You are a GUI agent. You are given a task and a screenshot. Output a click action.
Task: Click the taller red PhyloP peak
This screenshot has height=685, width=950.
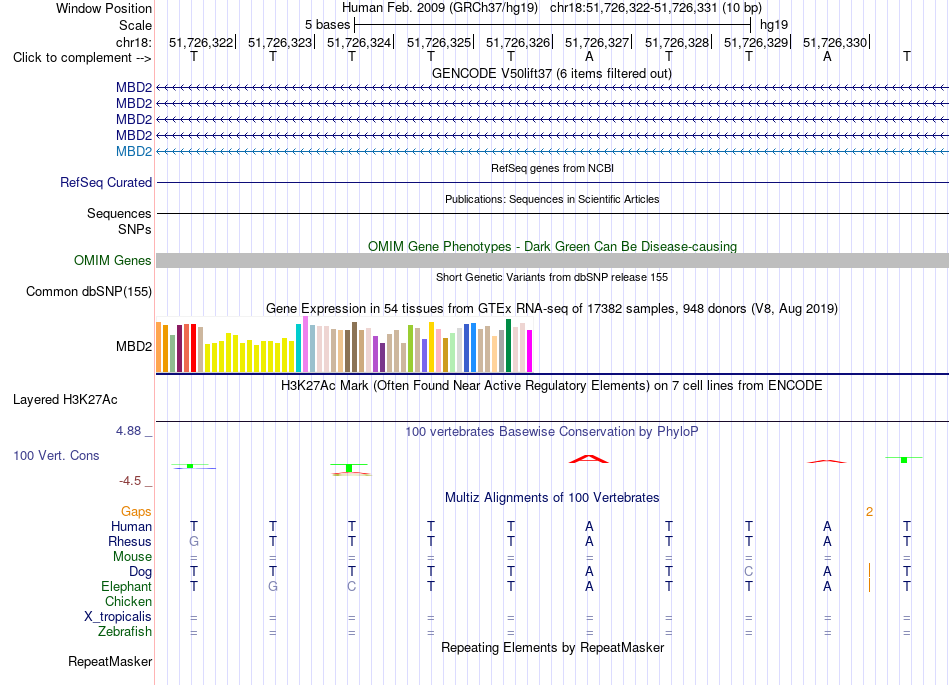[589, 459]
